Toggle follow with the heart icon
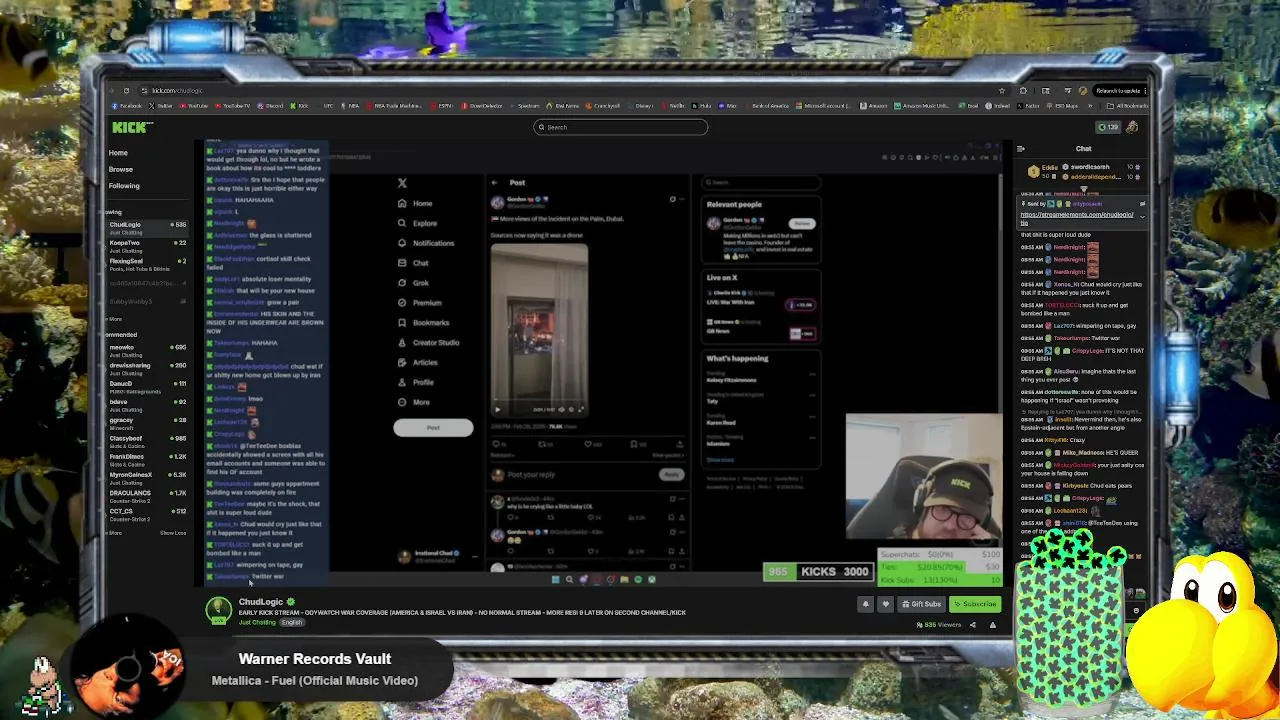The image size is (1280, 720). pyautogui.click(x=885, y=604)
